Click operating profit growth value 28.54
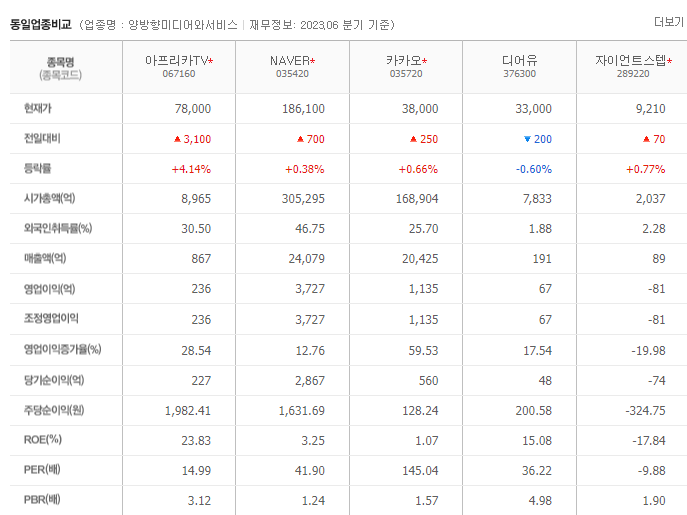 click(196, 351)
